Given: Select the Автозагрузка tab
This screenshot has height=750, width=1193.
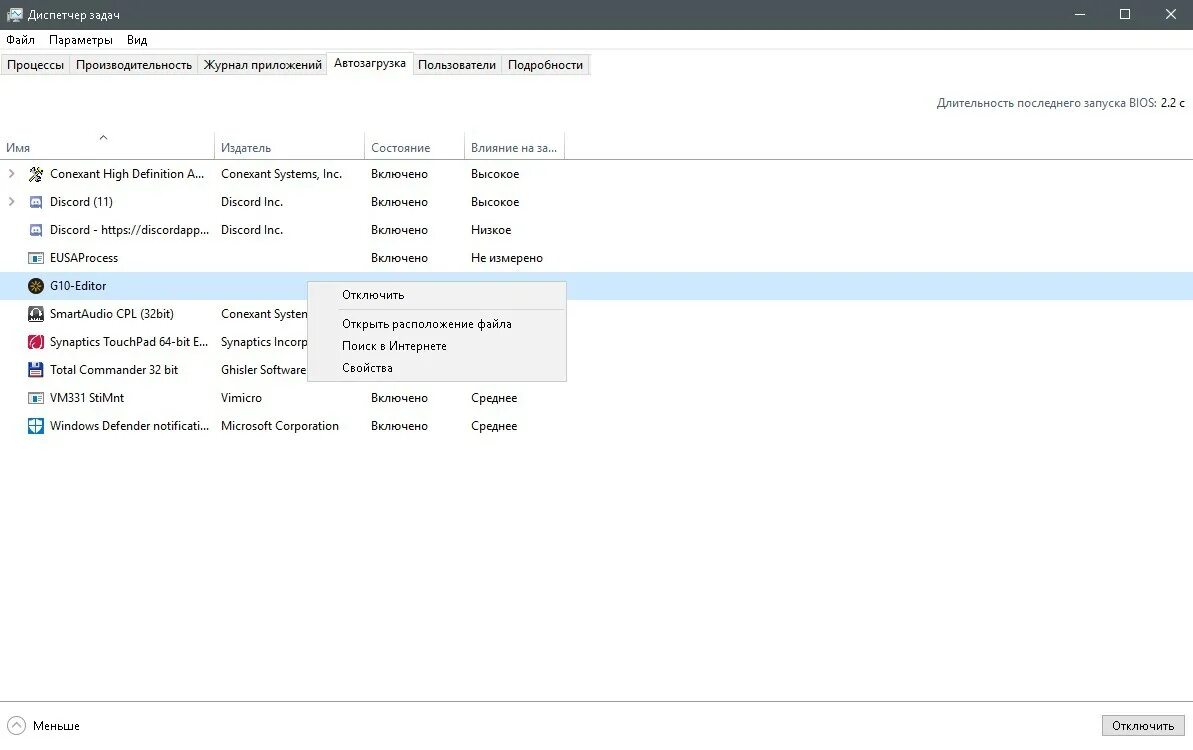Looking at the screenshot, I should pyautogui.click(x=370, y=63).
